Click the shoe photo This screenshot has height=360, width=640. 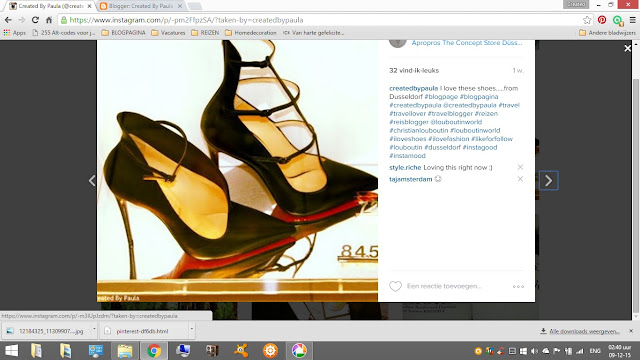point(238,171)
